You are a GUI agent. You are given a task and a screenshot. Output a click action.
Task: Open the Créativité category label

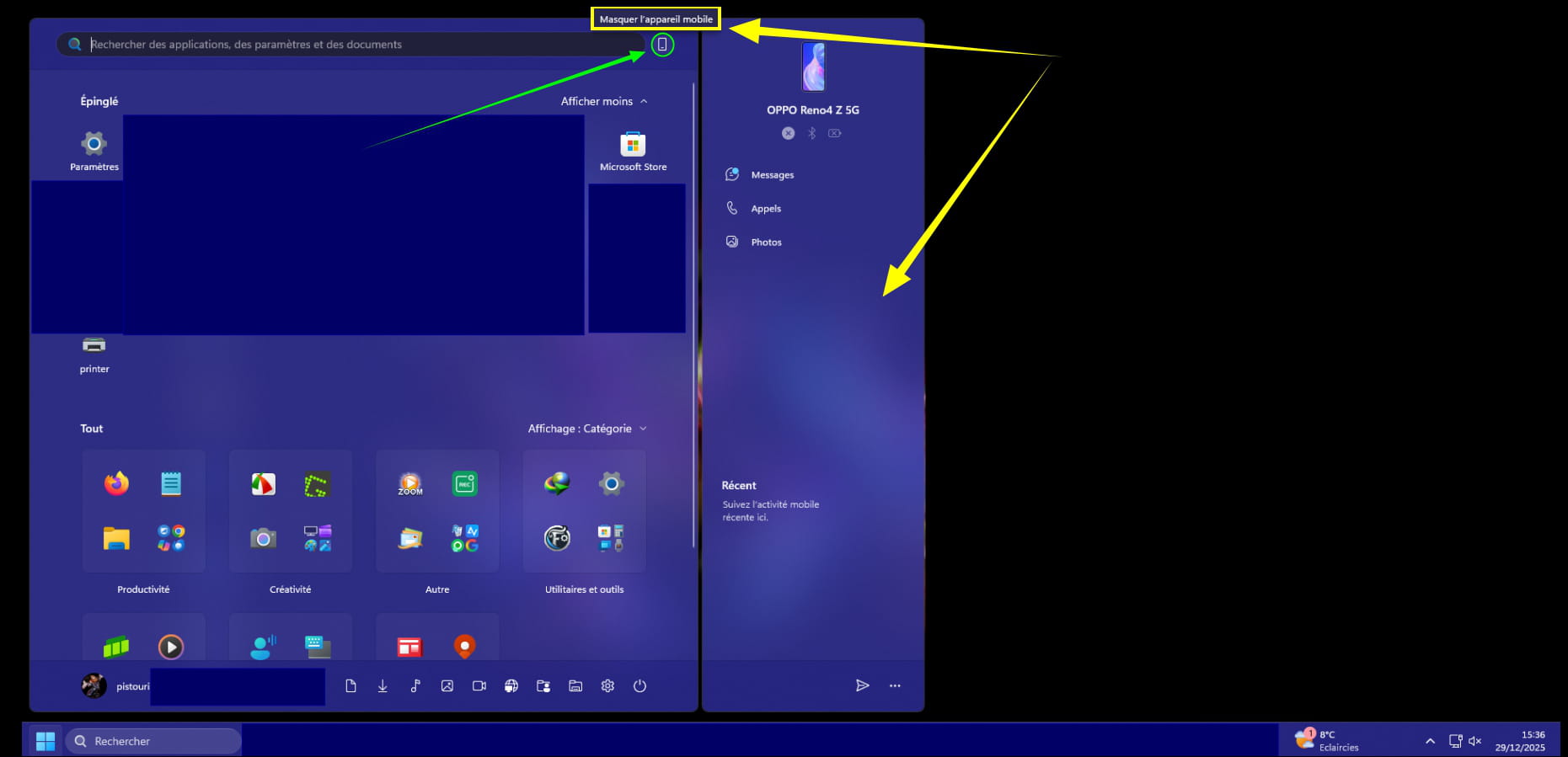pos(290,589)
